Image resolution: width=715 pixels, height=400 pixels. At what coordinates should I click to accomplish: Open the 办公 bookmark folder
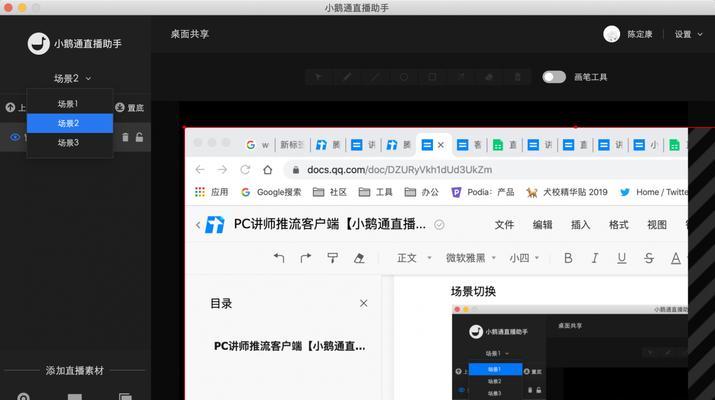tap(421, 192)
